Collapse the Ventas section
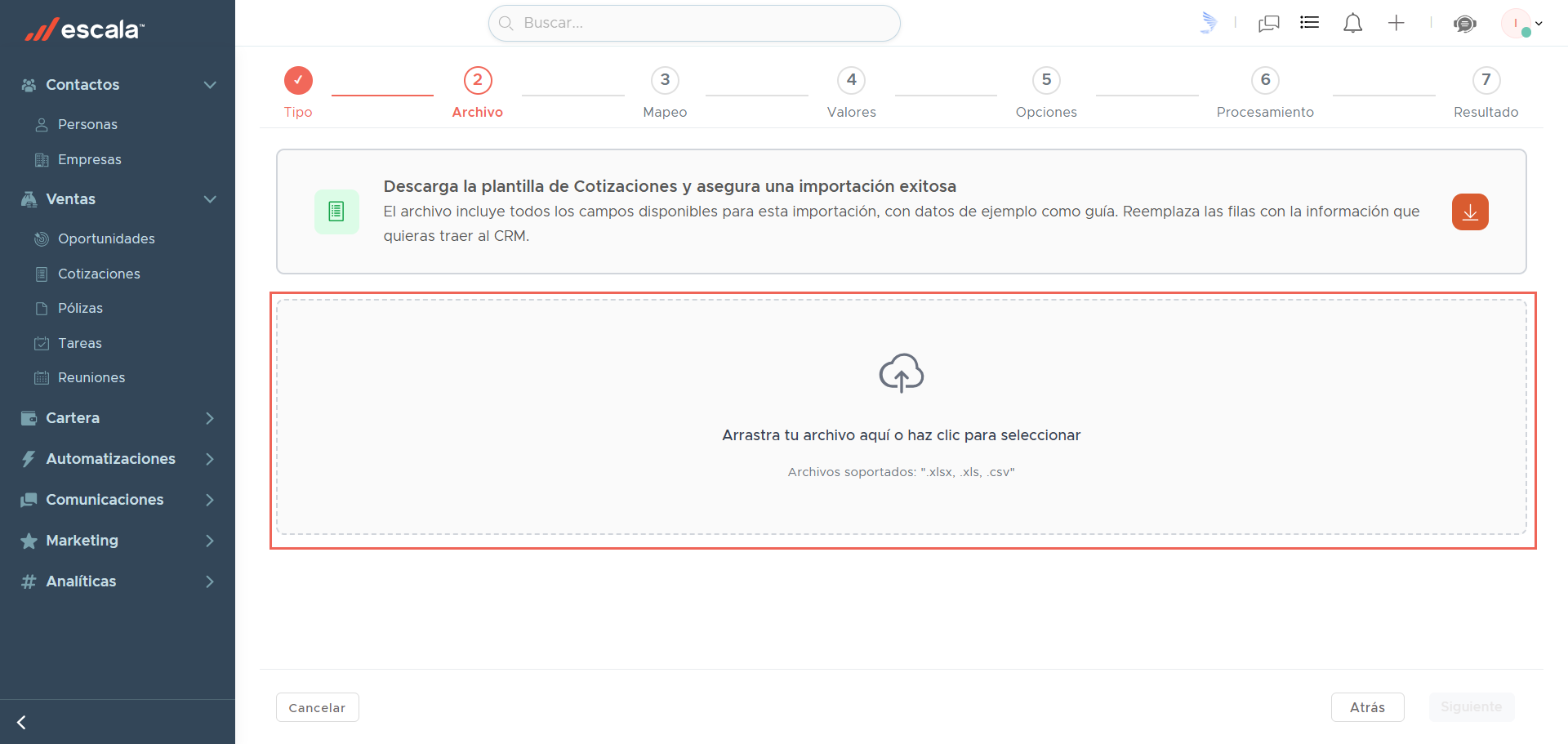The width and height of the screenshot is (1568, 744). [210, 199]
